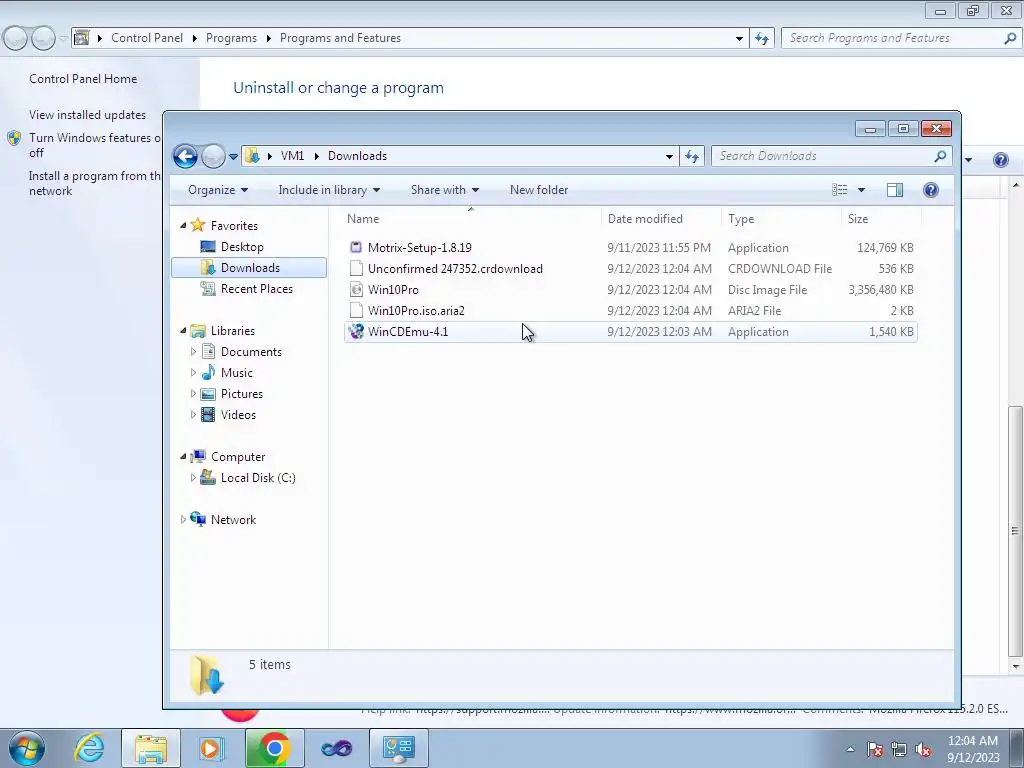Open the Organize menu
Viewport: 1024px width, 768px height.
tap(217, 190)
